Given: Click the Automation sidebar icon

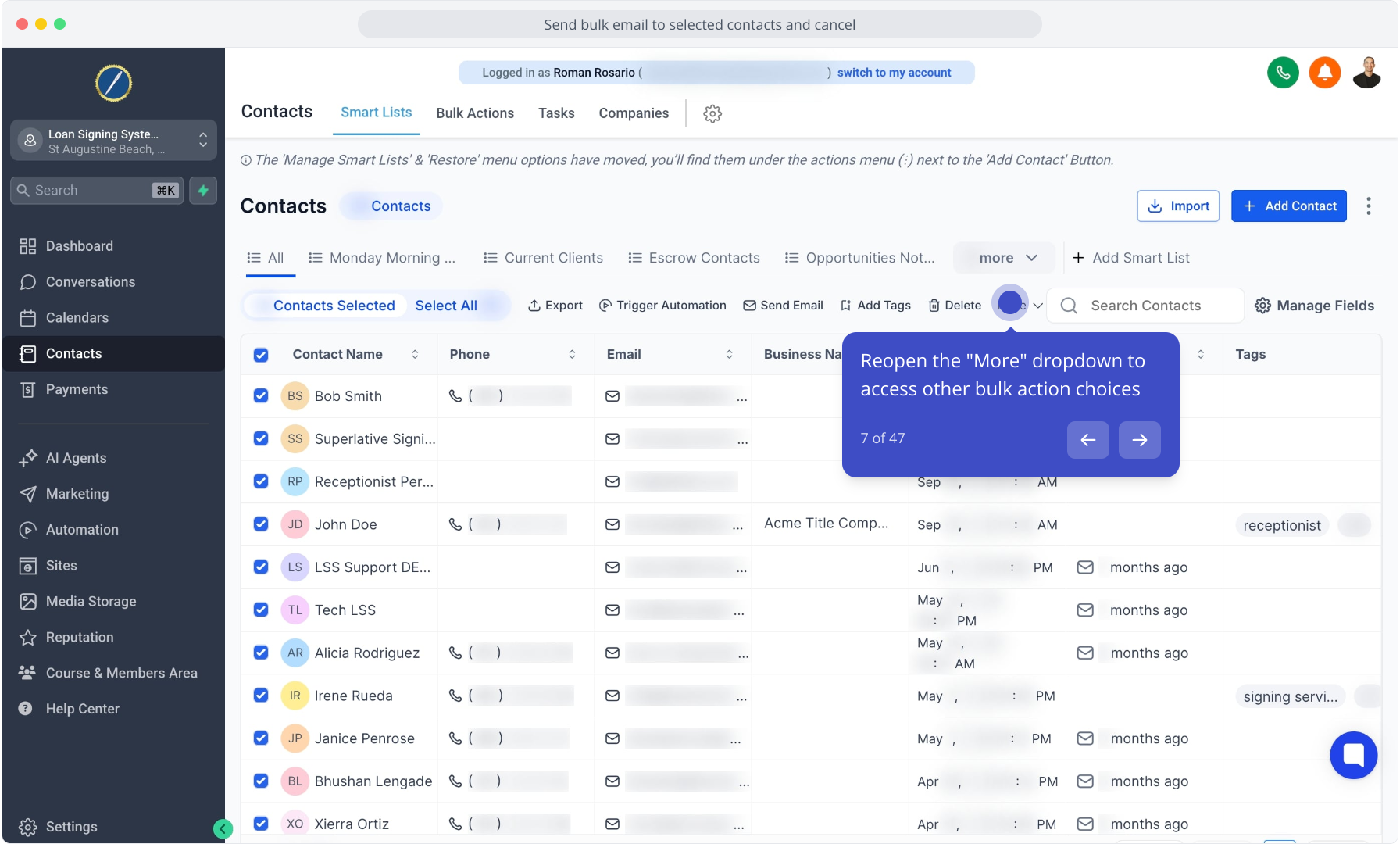Looking at the screenshot, I should [28, 530].
